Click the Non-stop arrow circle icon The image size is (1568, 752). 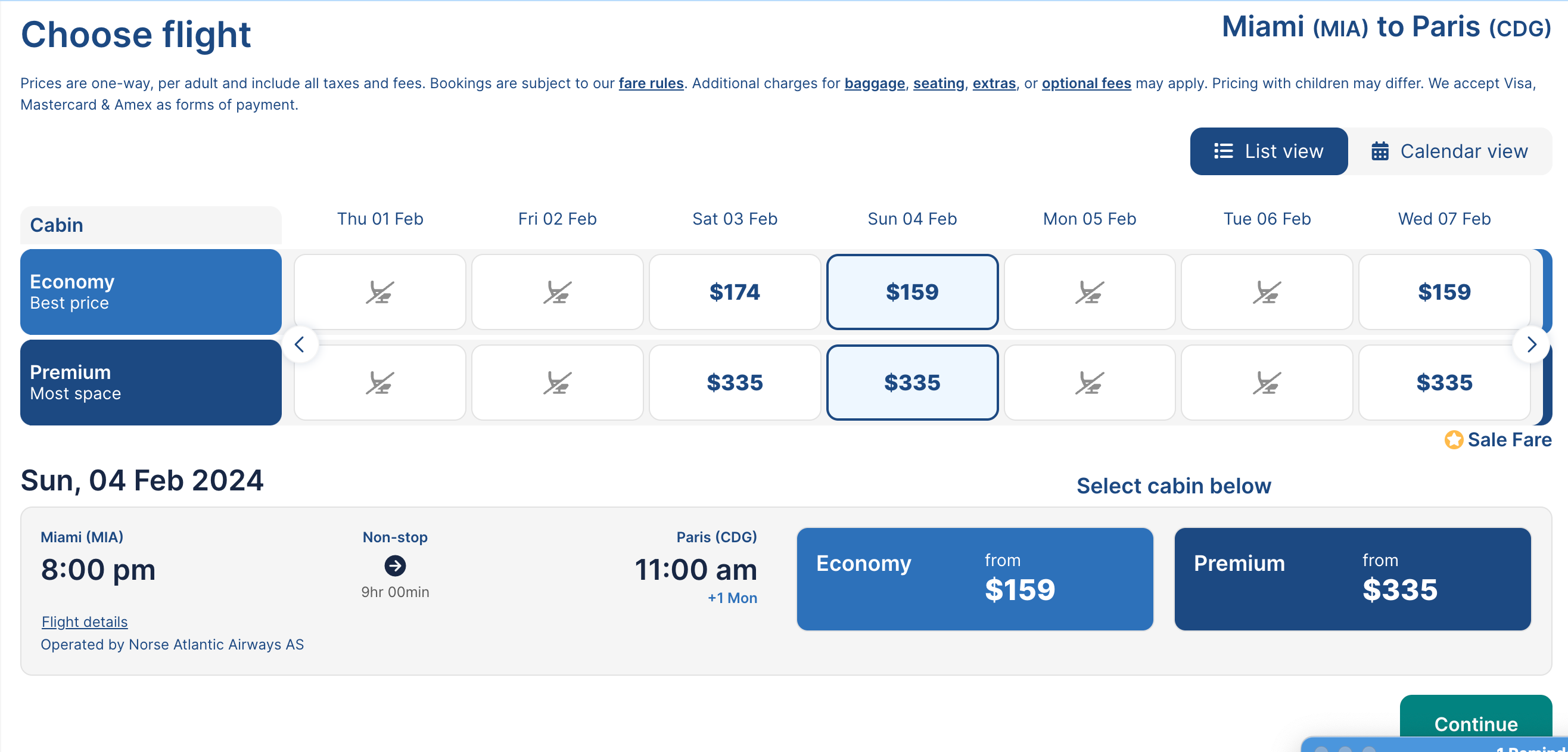coord(395,565)
